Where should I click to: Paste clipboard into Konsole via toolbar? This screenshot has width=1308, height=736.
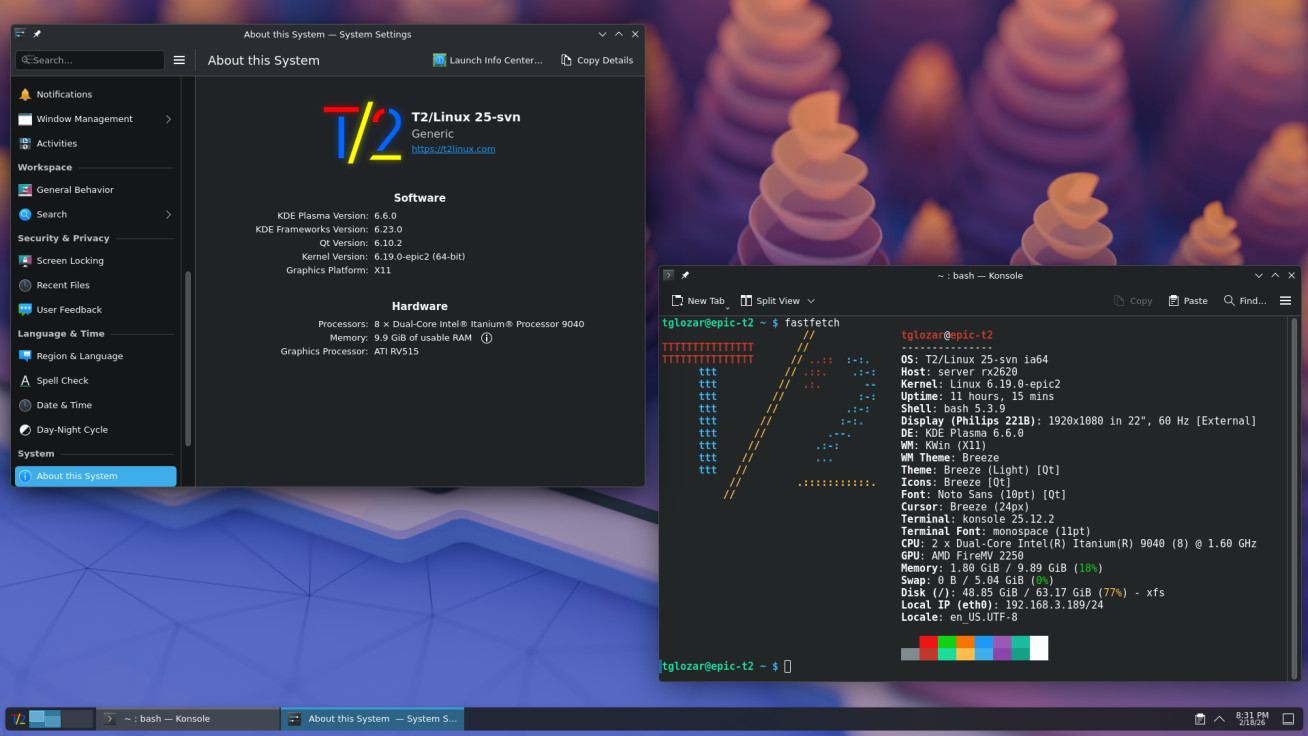1188,301
